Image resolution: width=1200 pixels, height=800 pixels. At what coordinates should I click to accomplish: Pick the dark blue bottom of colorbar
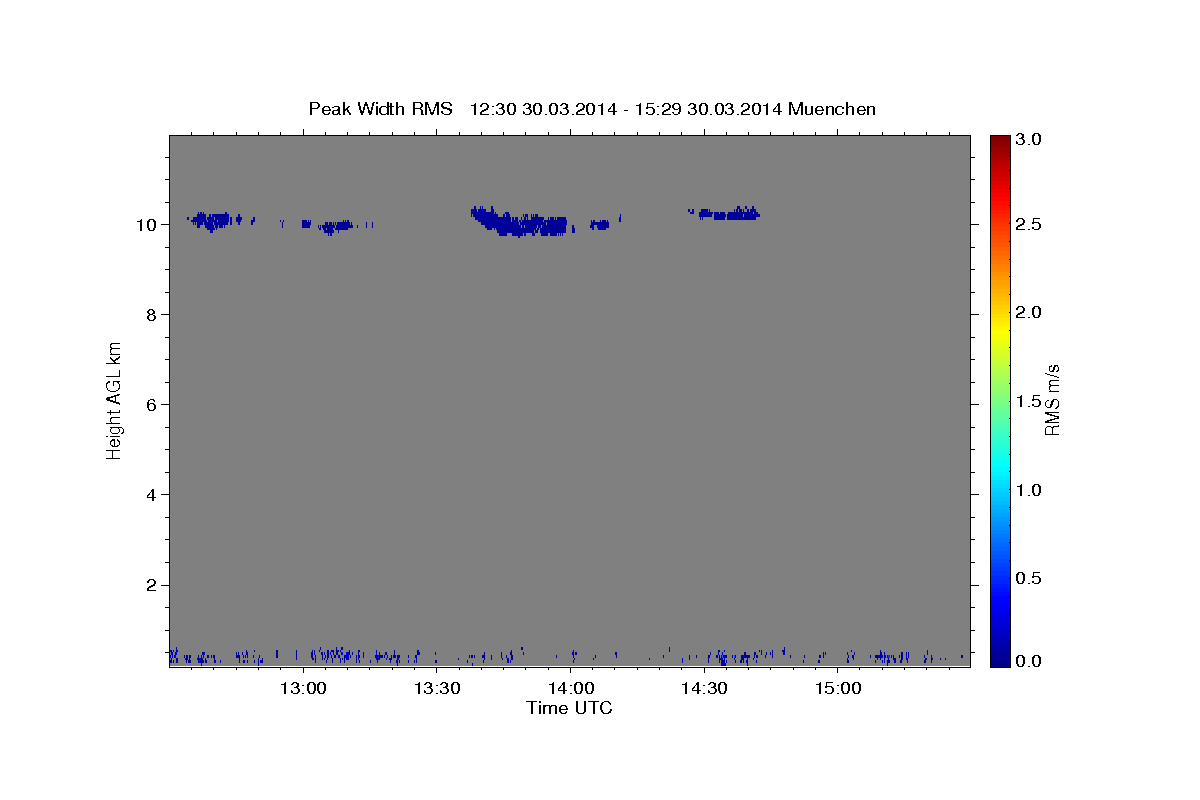coord(1000,658)
